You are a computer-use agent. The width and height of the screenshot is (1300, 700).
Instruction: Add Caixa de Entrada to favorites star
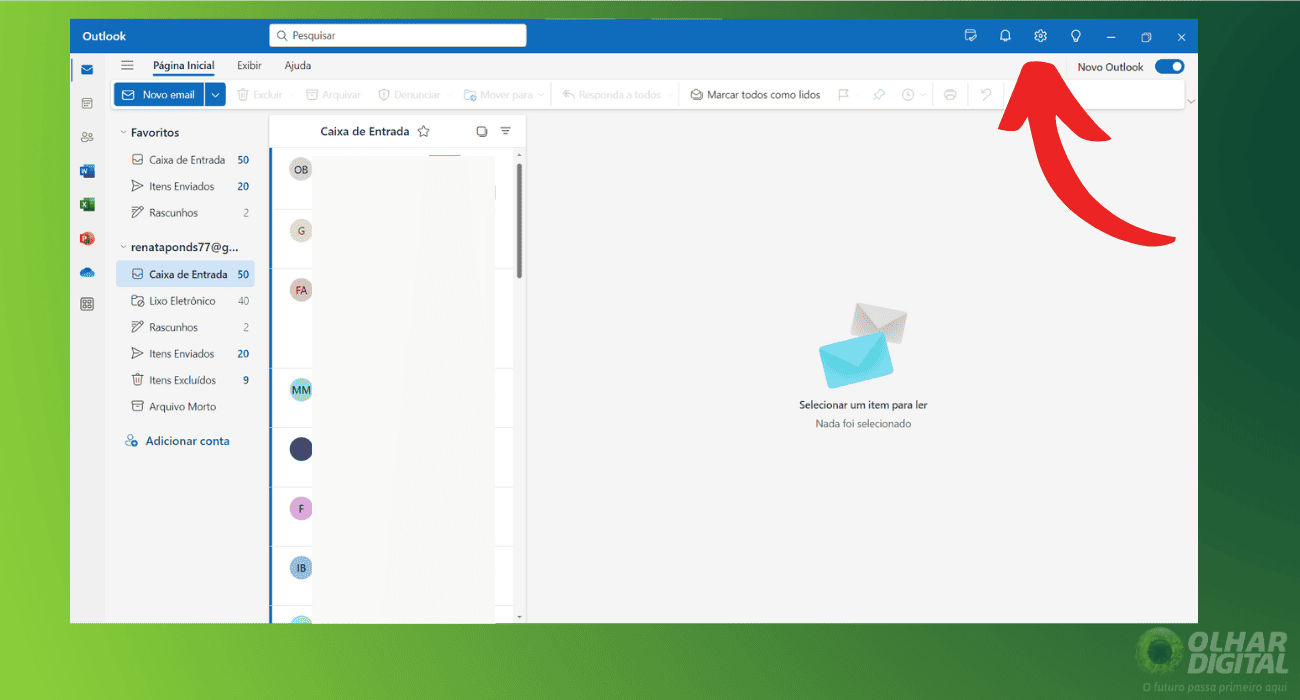423,131
